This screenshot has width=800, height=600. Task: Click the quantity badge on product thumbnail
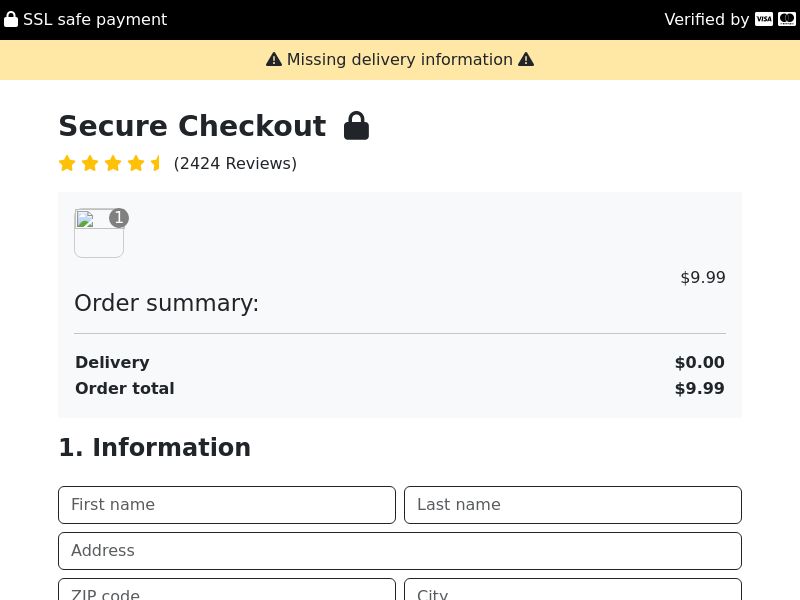point(119,218)
